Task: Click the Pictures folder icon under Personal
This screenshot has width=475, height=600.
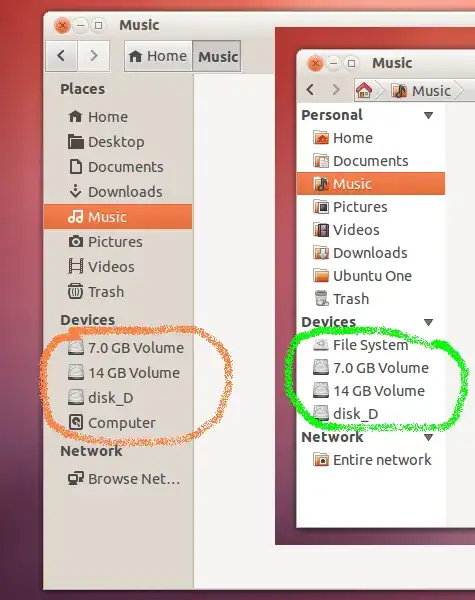Action: tap(321, 207)
